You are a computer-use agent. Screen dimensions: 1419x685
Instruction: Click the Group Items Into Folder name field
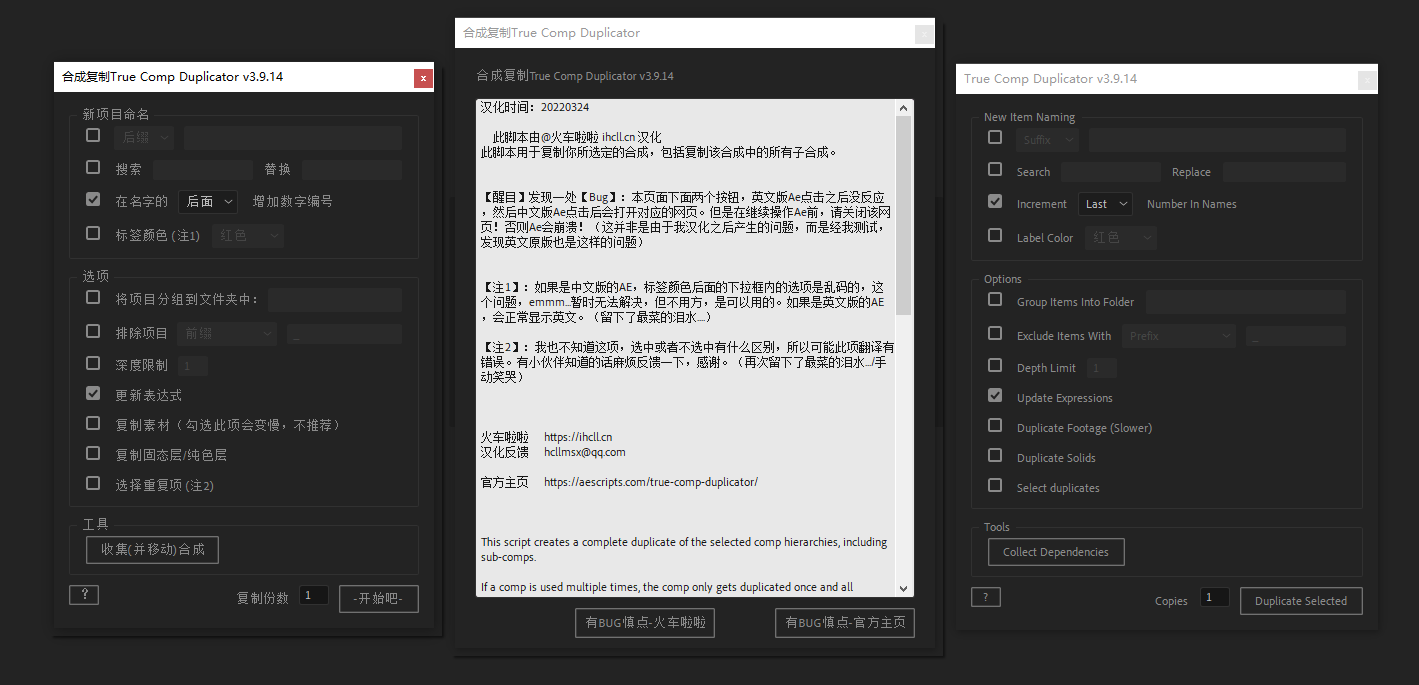coord(1246,302)
